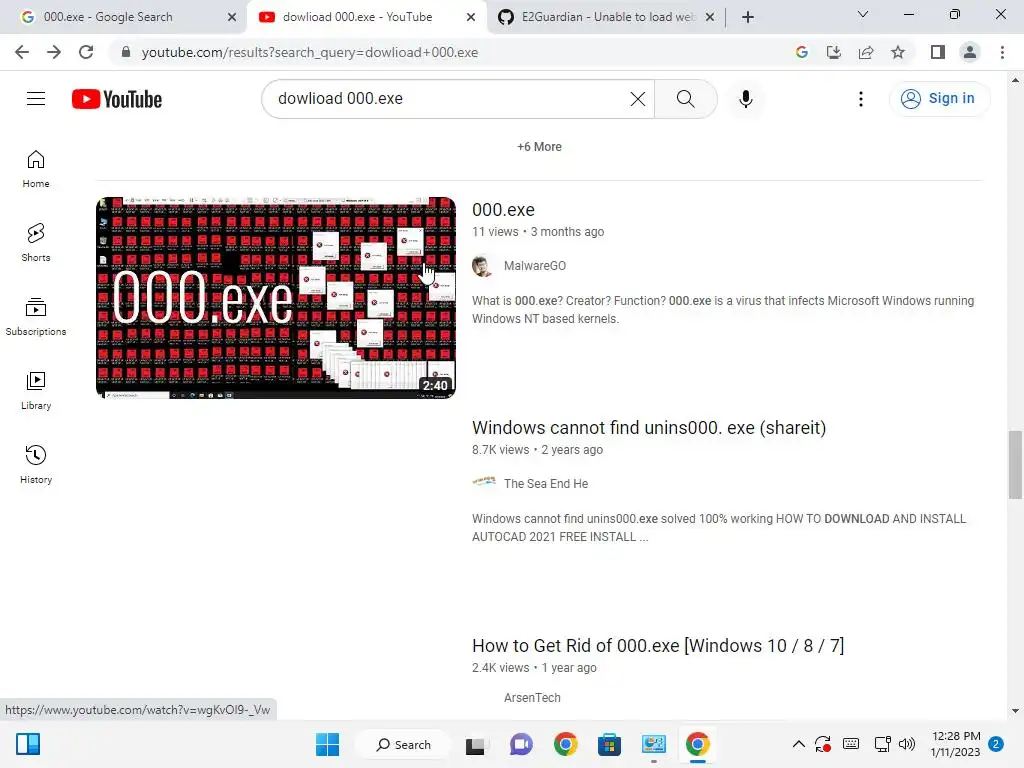Open Shorts in the sidebar
Image resolution: width=1024 pixels, height=768 pixels.
[36, 243]
